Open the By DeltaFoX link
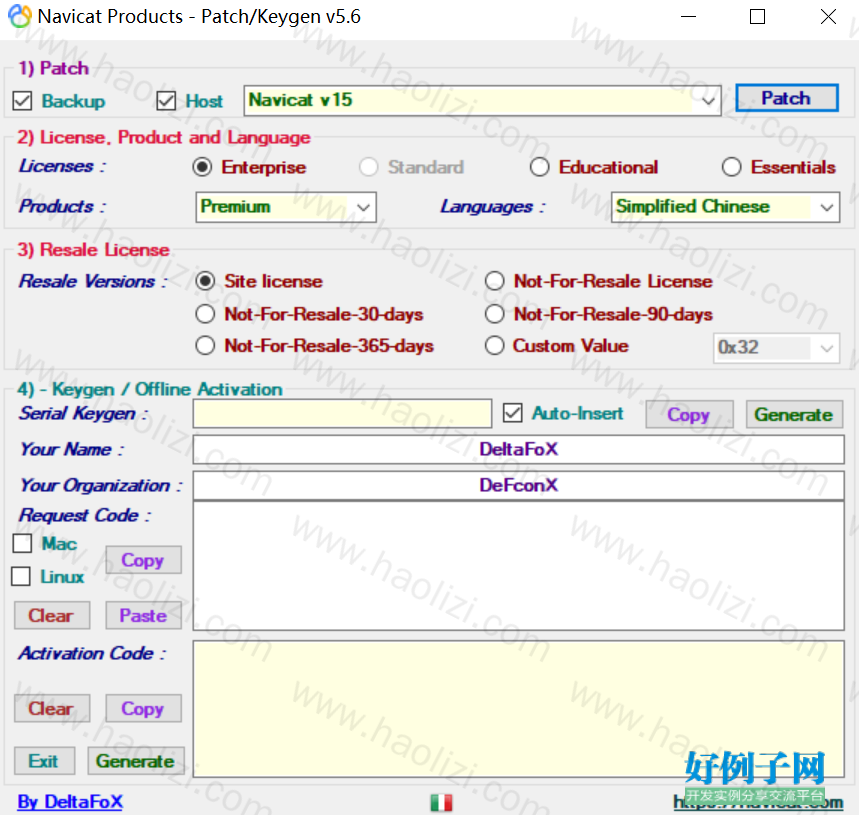Screen dimensions: 859x815 (70, 802)
